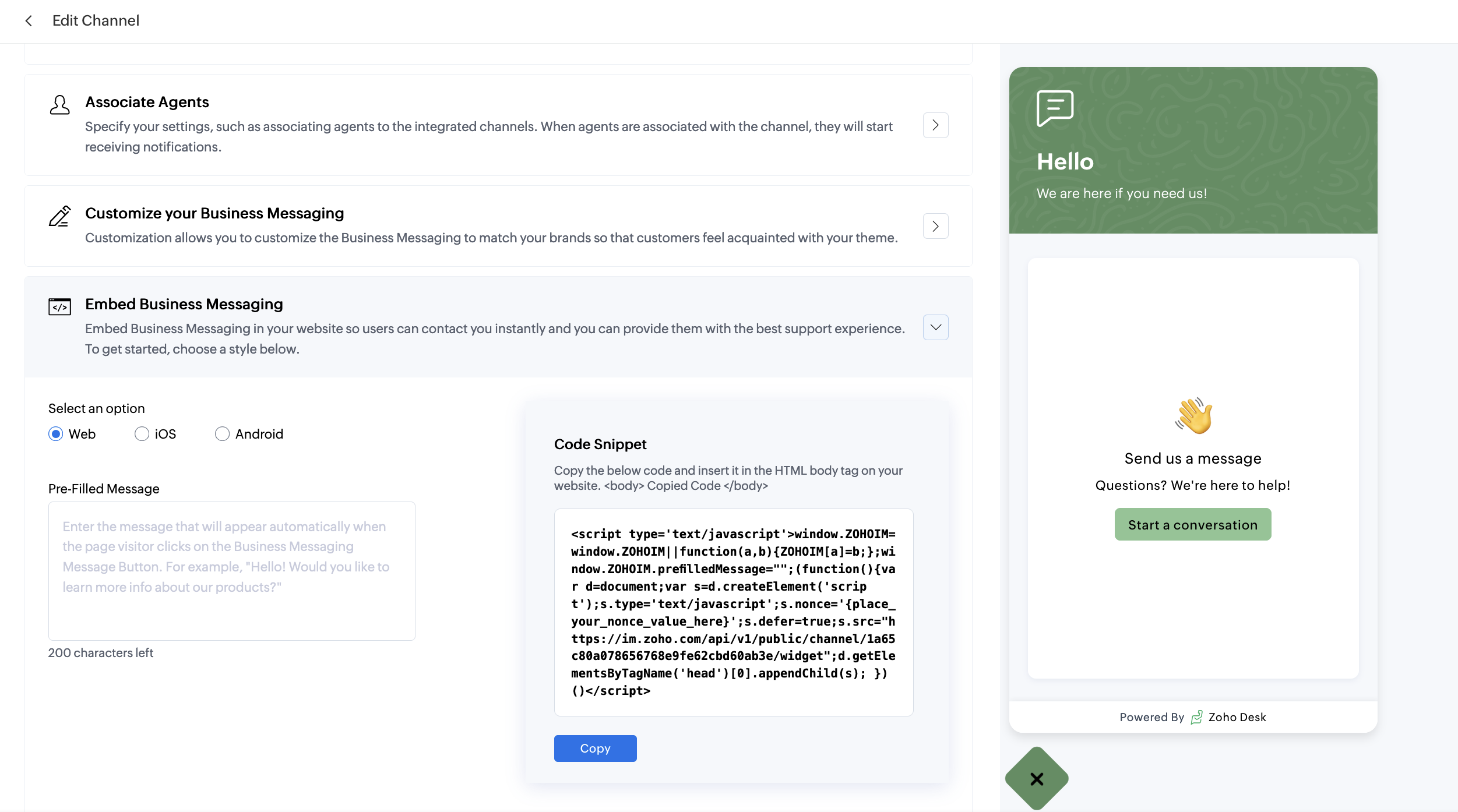The image size is (1458, 812).
Task: Click the Associate Agents person icon
Action: point(59,105)
